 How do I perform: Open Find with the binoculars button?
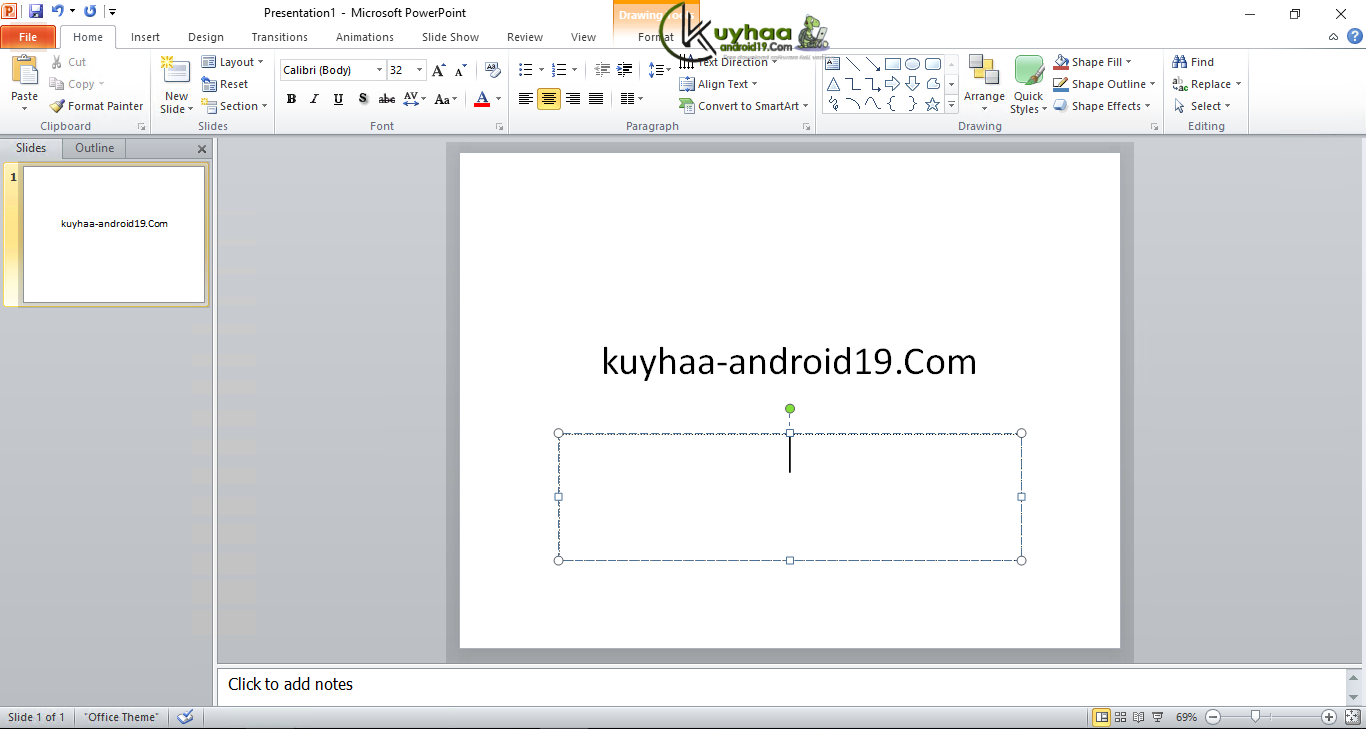(1193, 62)
